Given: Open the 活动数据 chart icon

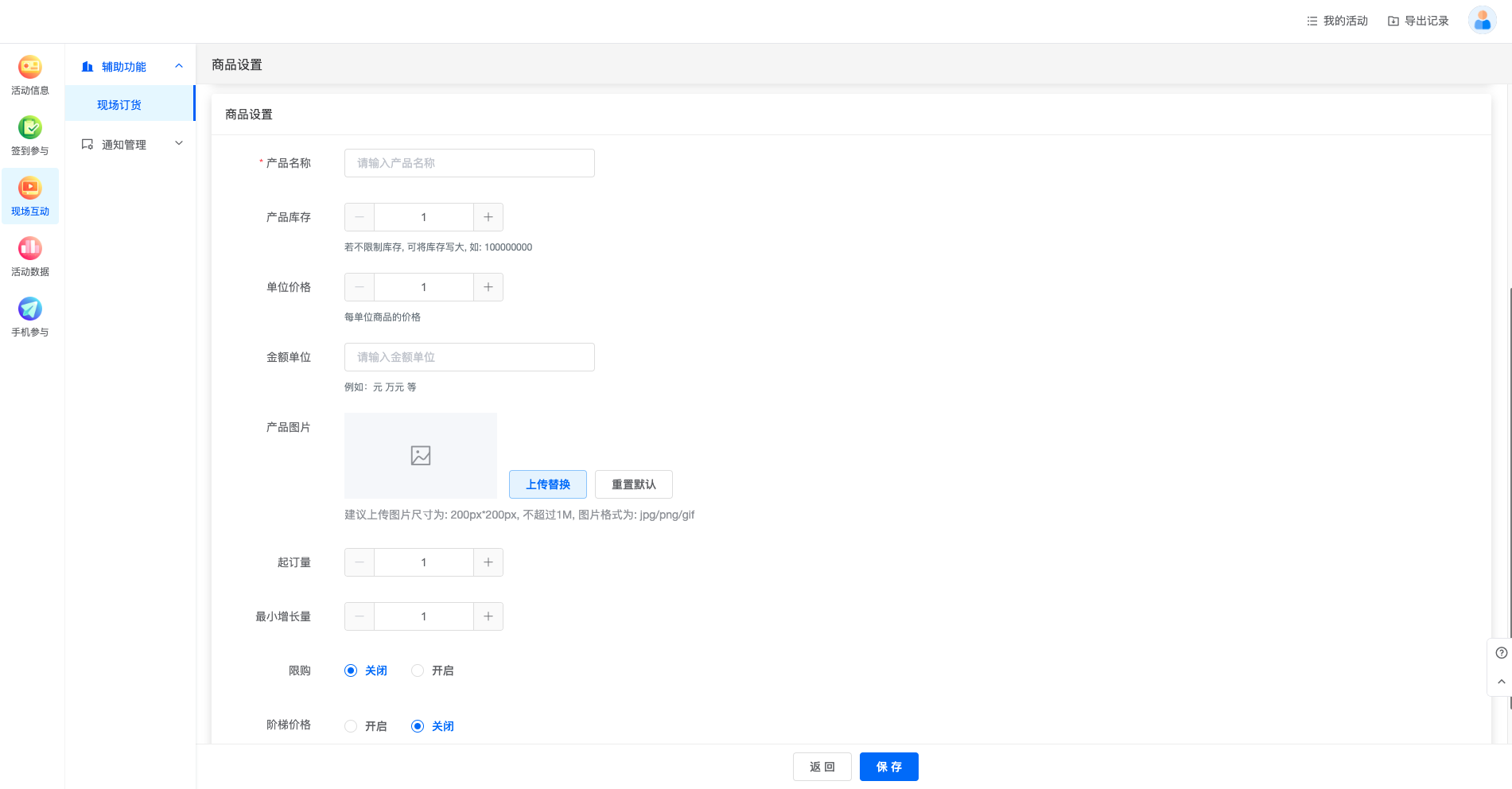Looking at the screenshot, I should point(30,249).
